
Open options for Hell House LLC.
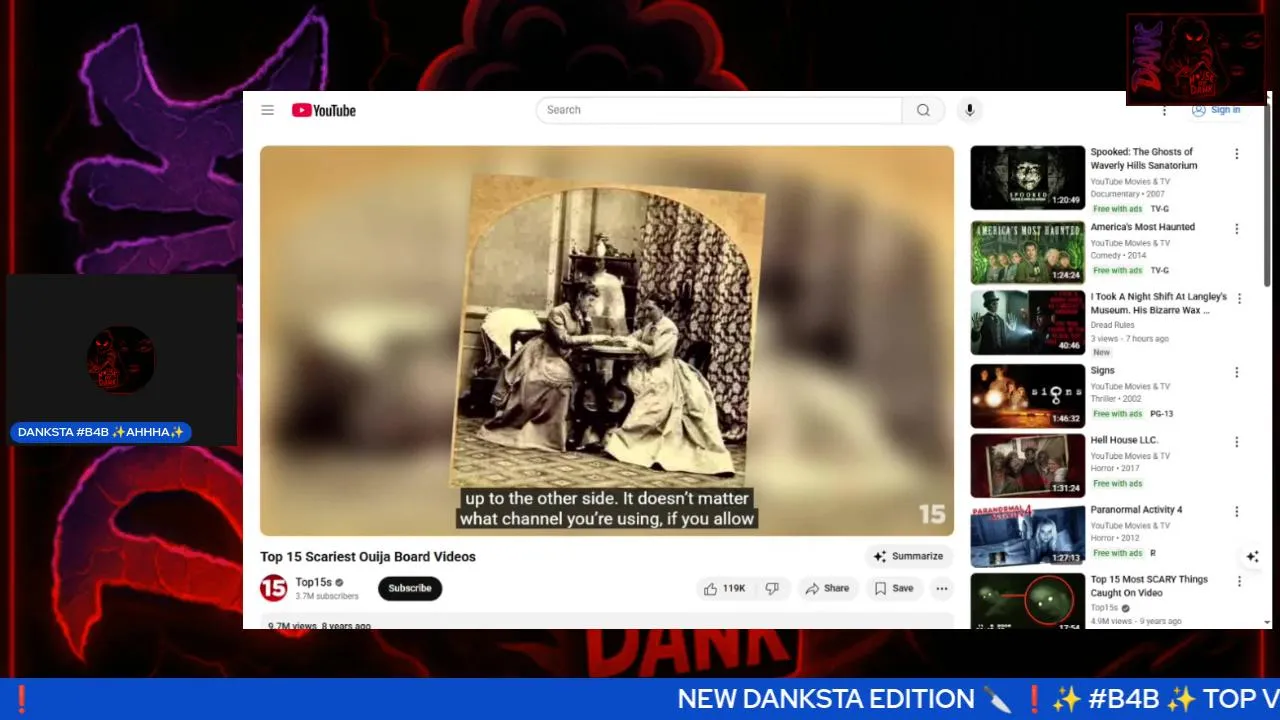1237,442
